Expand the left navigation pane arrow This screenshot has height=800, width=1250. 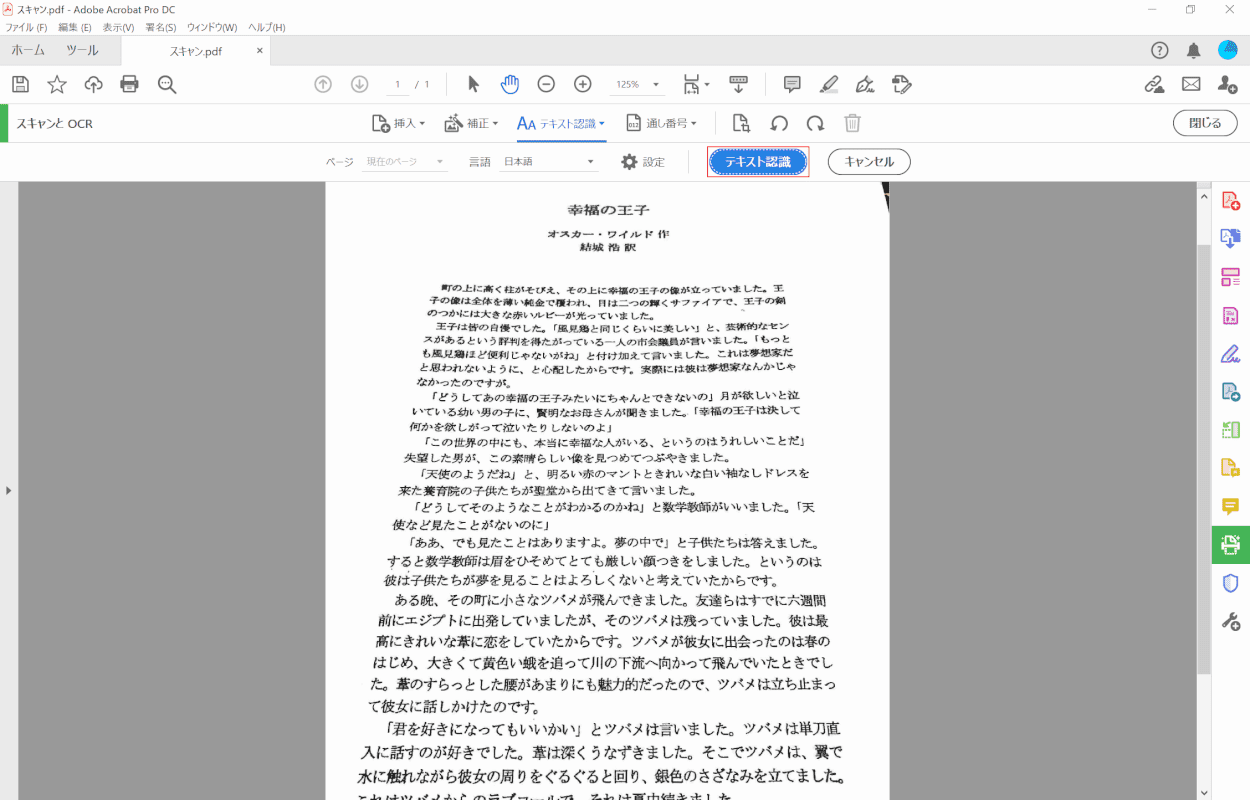tap(9, 490)
